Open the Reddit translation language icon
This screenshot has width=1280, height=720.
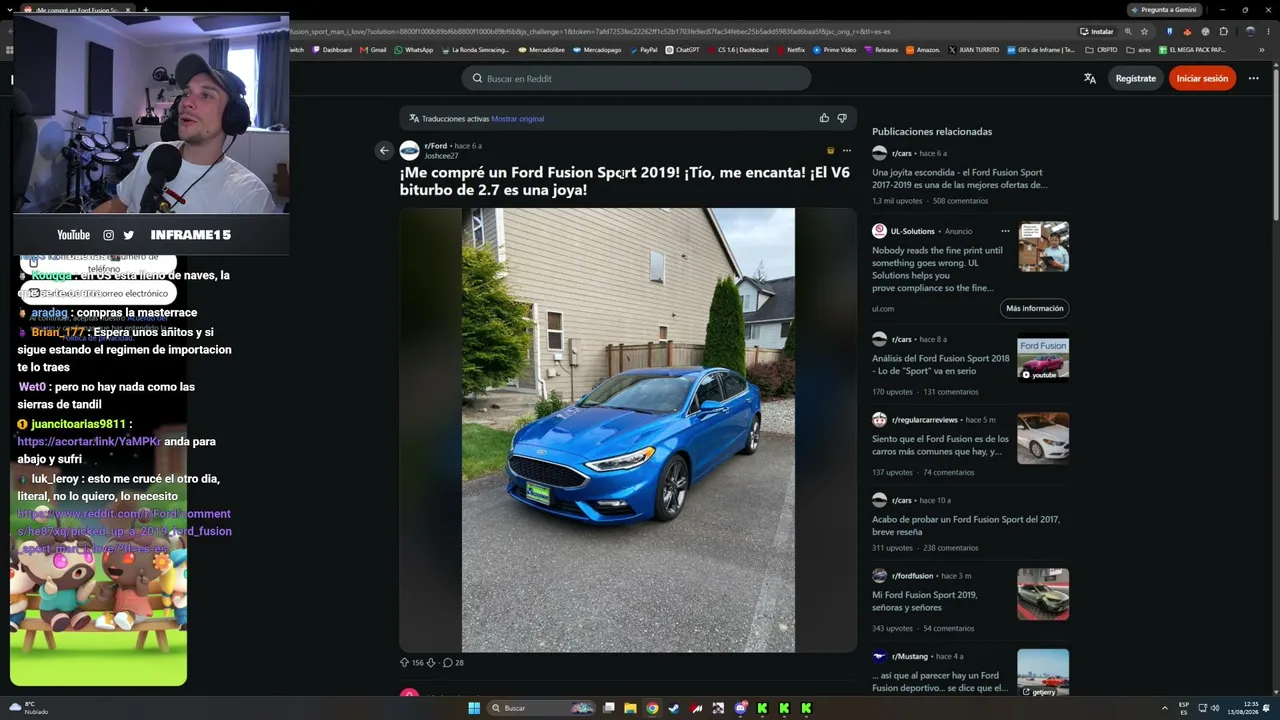(x=1090, y=78)
